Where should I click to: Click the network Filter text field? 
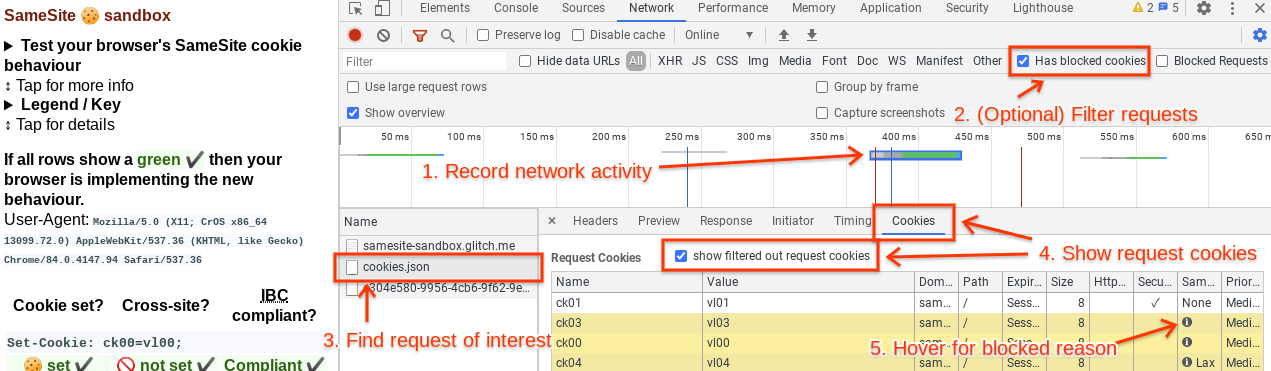[x=425, y=61]
